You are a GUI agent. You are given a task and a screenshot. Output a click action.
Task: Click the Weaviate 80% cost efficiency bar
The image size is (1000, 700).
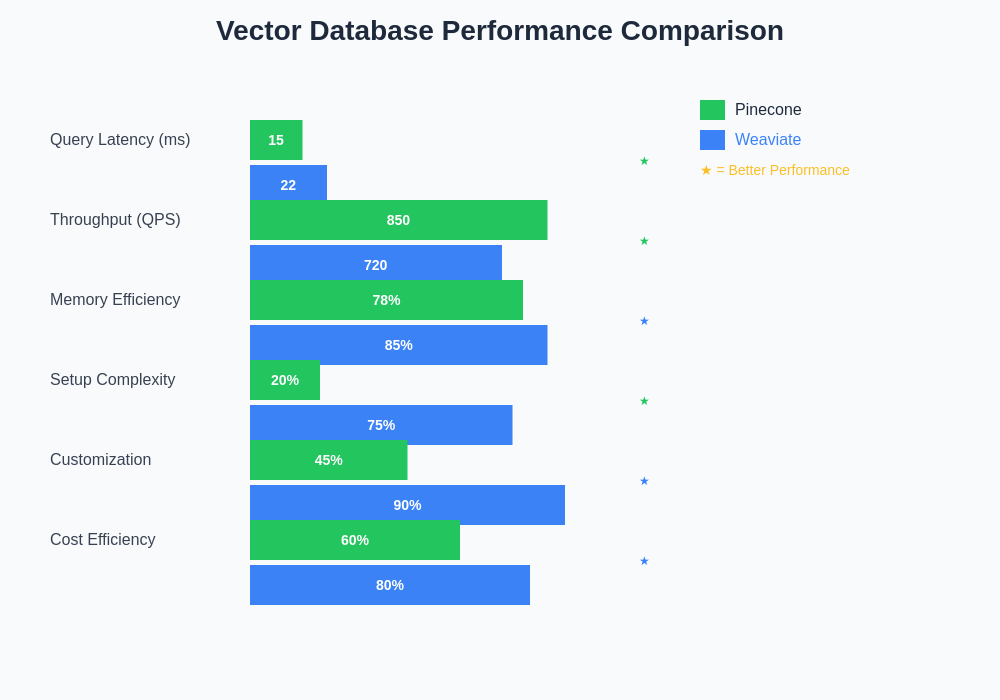(390, 585)
